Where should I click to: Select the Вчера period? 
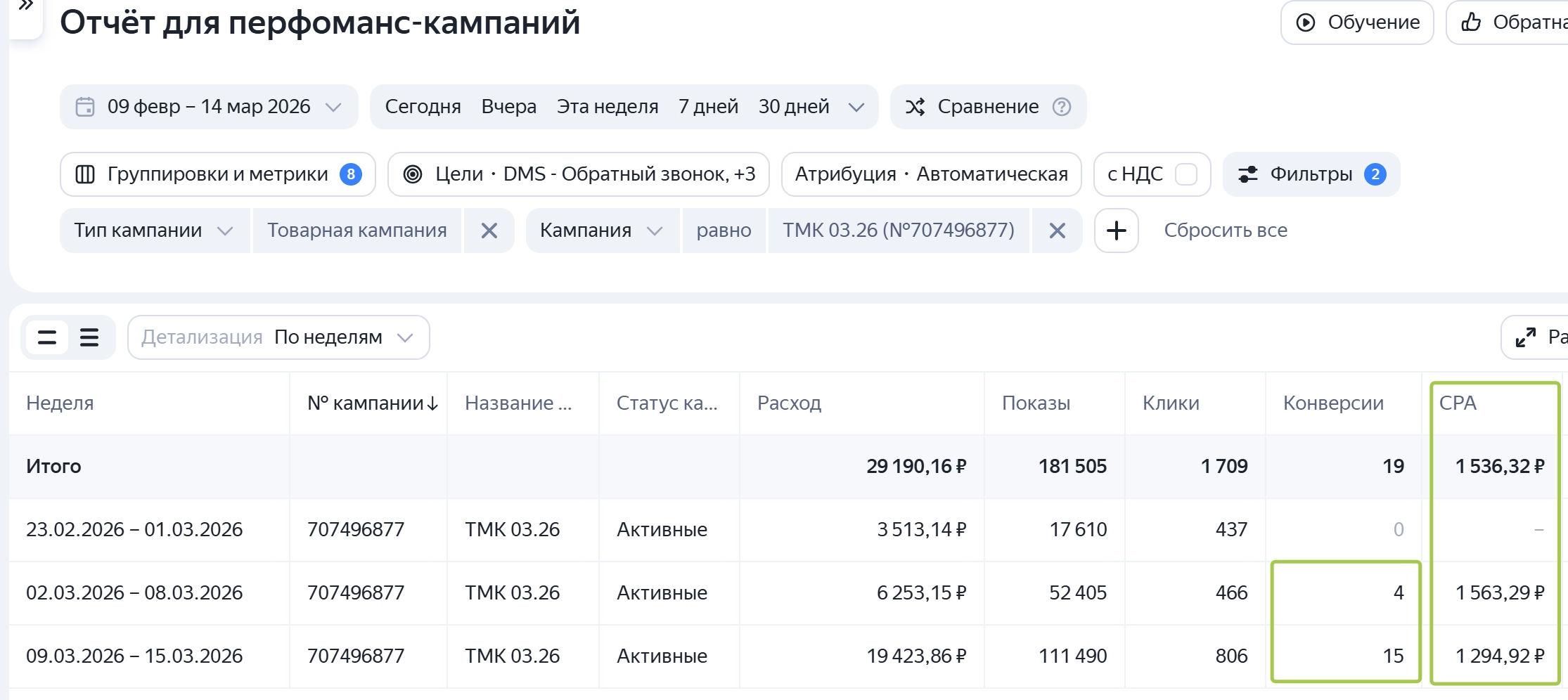coord(508,107)
